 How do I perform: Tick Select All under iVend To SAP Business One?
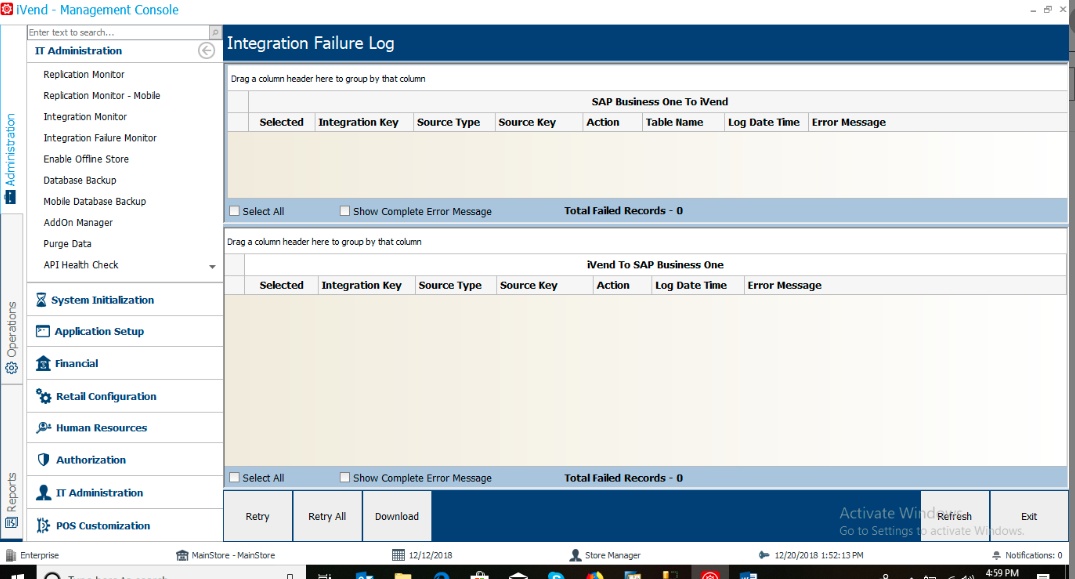click(x=234, y=478)
